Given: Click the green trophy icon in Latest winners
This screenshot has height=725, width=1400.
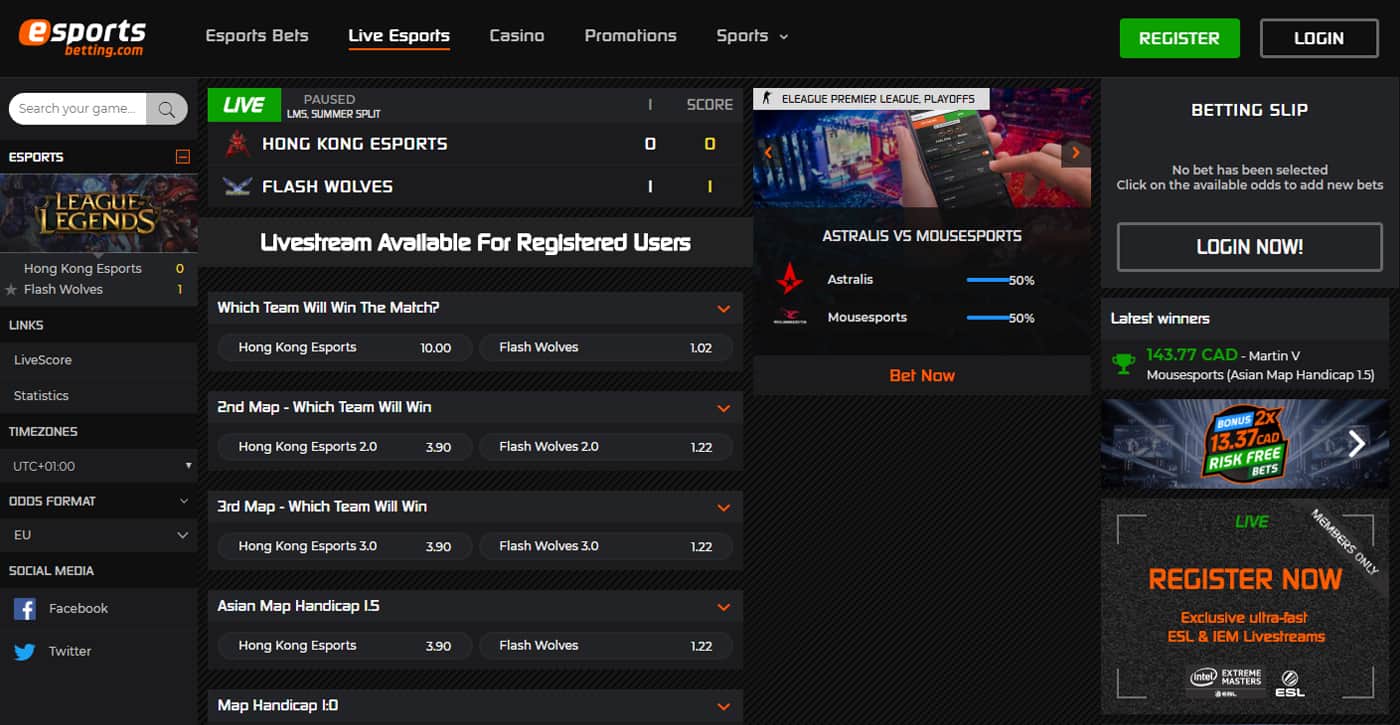Looking at the screenshot, I should (1124, 364).
